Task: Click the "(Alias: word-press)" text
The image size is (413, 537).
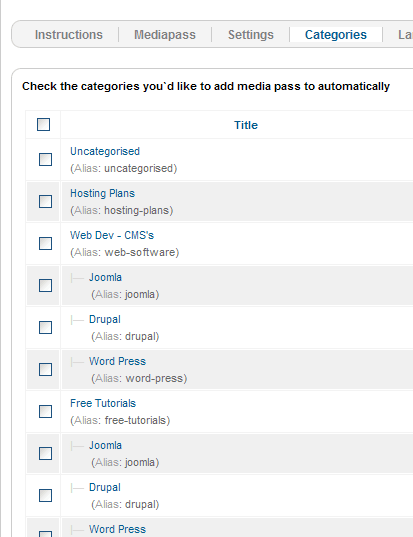Action: (139, 378)
